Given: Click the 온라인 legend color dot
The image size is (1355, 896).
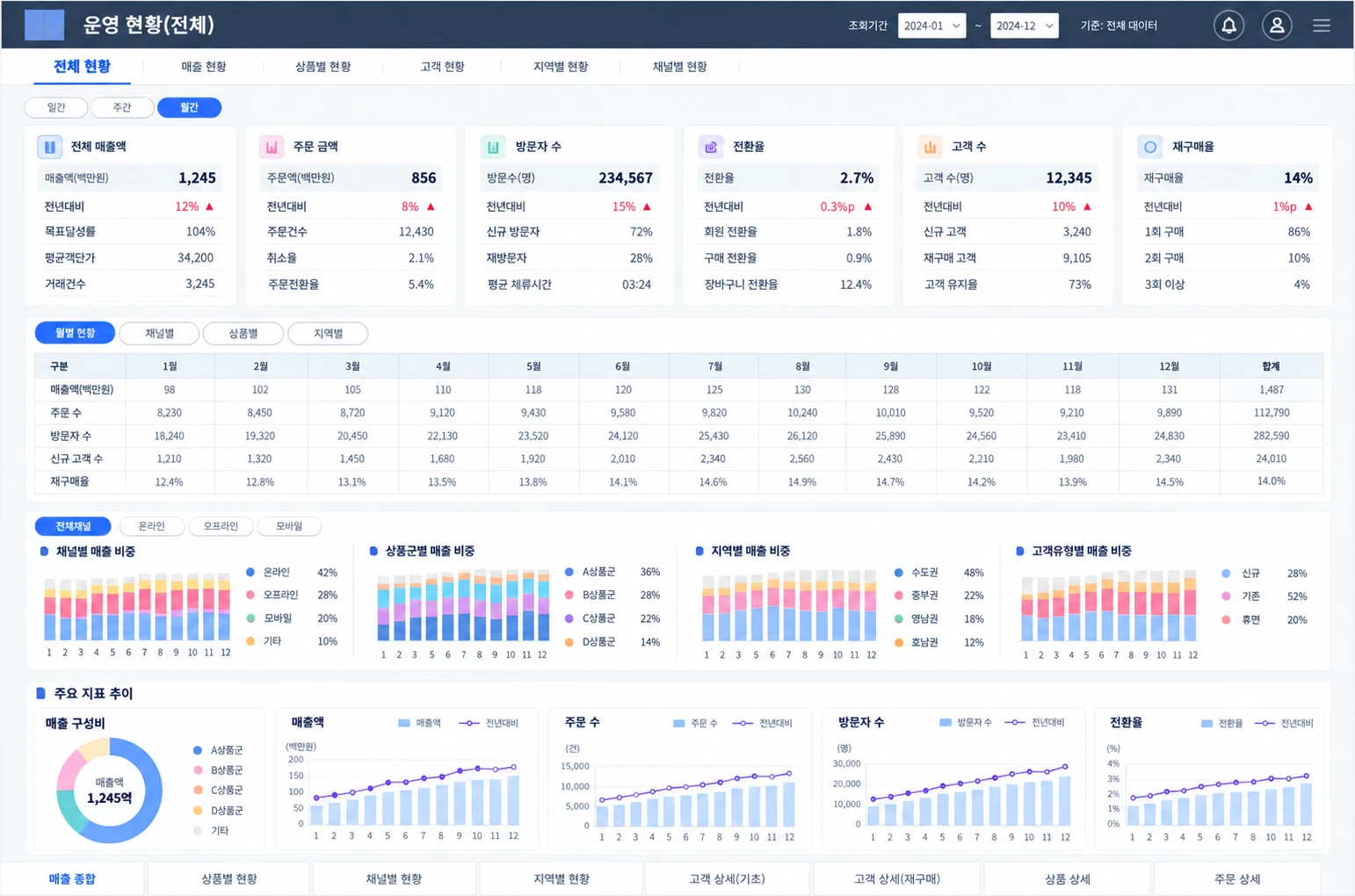Looking at the screenshot, I should point(250,572).
